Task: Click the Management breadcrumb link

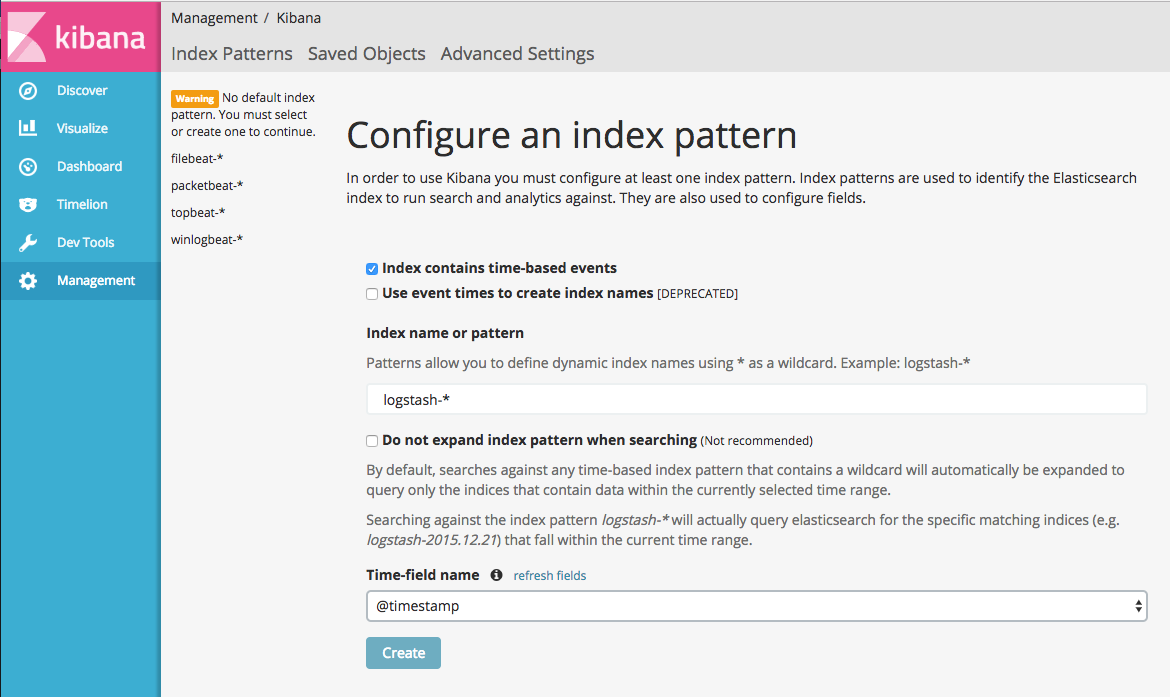Action: pyautogui.click(x=214, y=18)
